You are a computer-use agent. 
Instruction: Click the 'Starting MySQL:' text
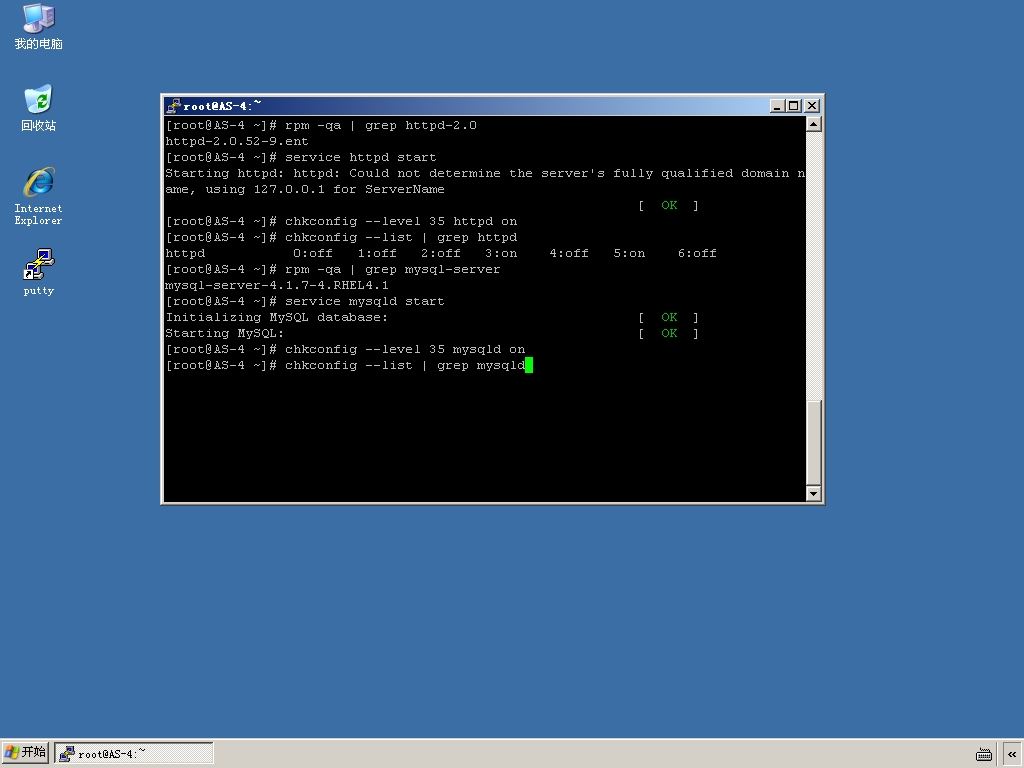point(225,334)
